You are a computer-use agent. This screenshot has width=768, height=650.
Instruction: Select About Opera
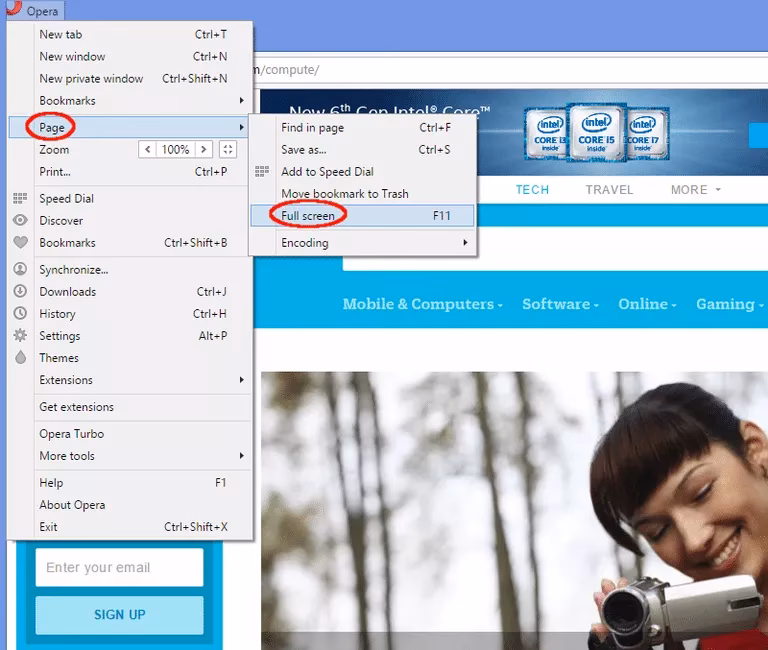[131, 505]
